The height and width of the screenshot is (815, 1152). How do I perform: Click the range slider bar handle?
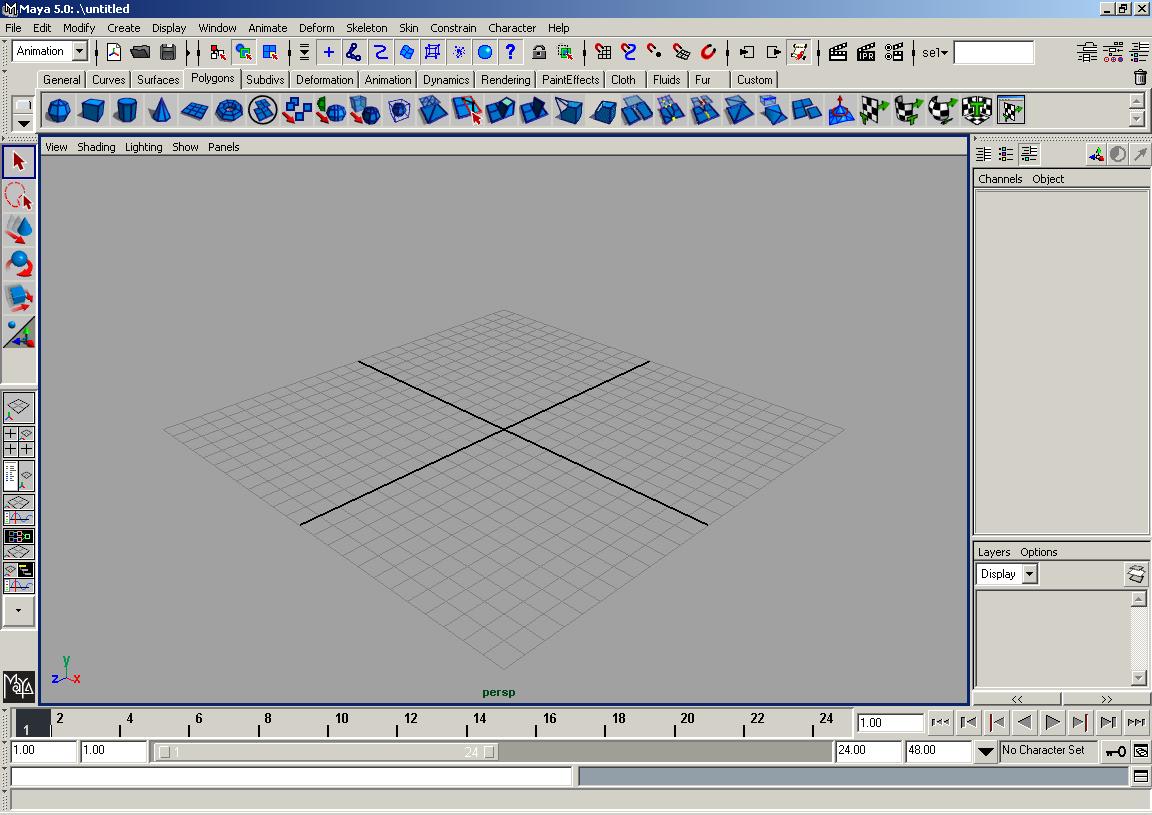pyautogui.click(x=326, y=752)
